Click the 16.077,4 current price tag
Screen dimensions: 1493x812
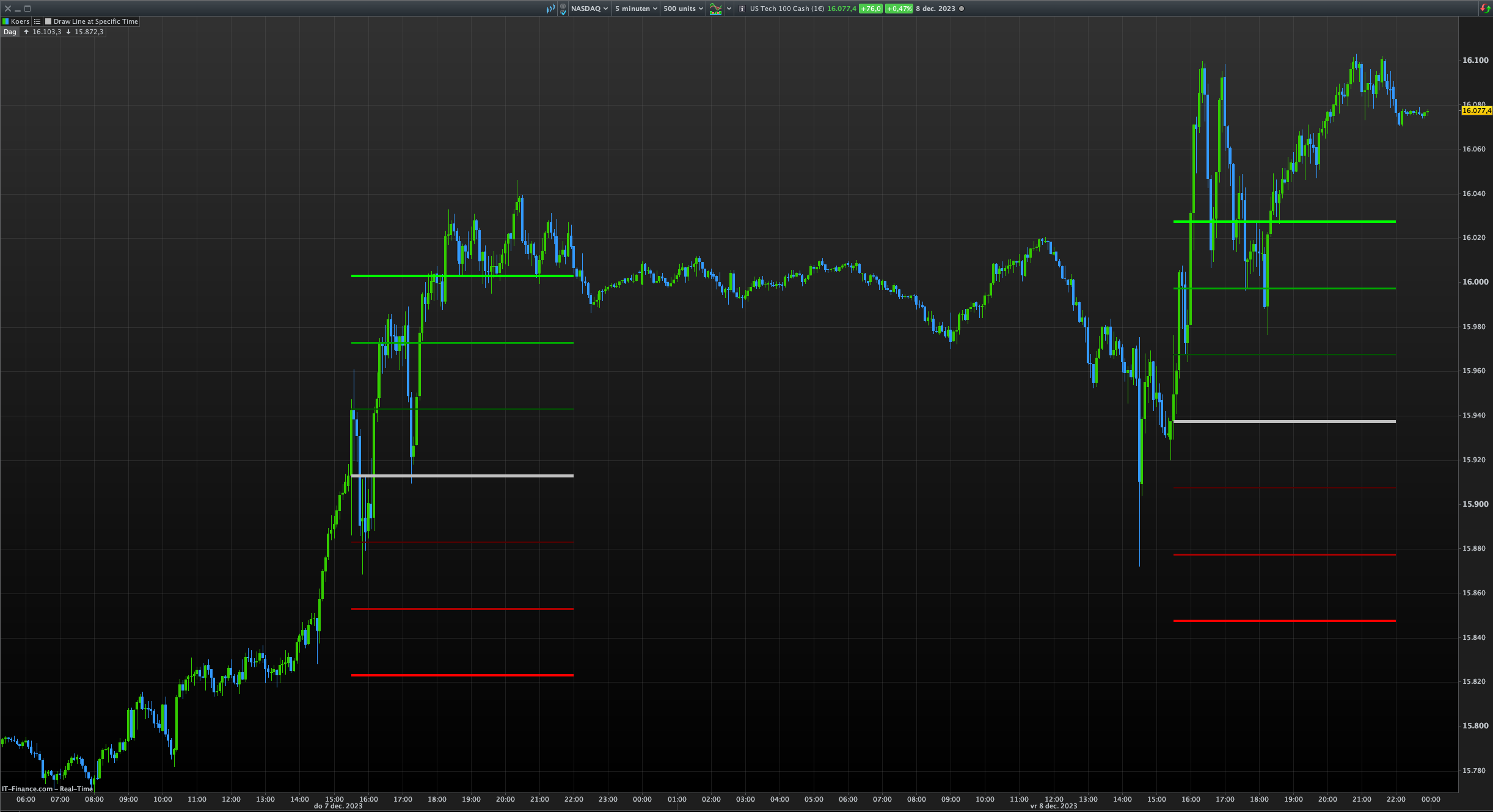point(1475,111)
